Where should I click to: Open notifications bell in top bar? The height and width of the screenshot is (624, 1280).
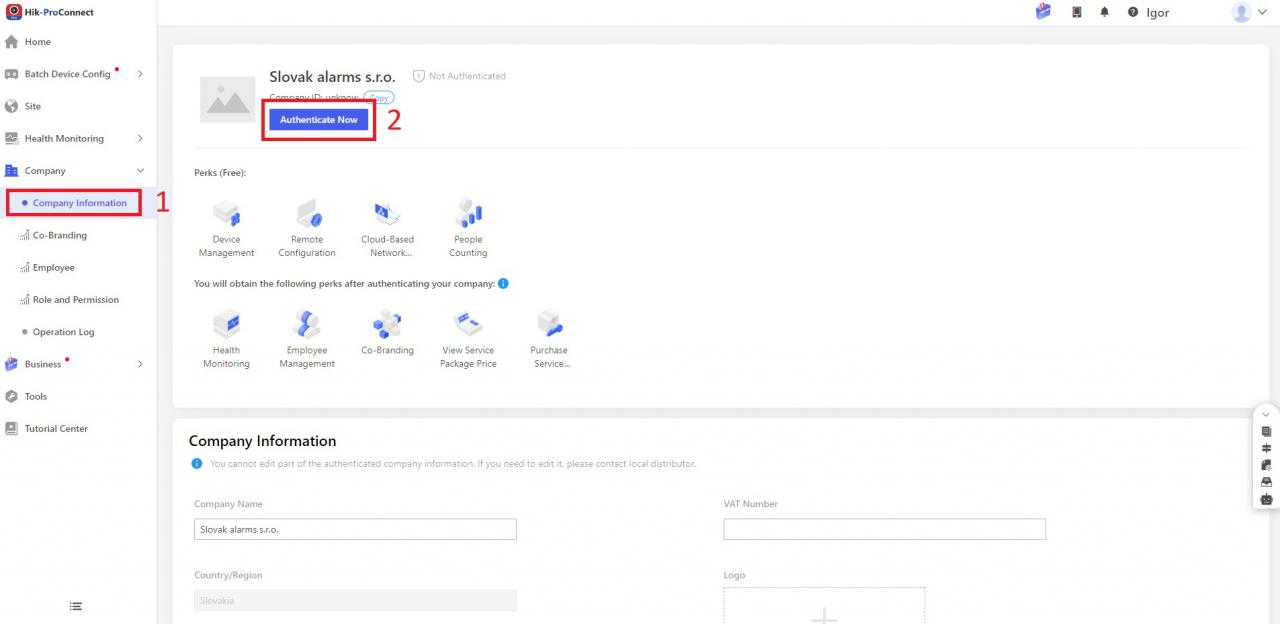pos(1105,12)
